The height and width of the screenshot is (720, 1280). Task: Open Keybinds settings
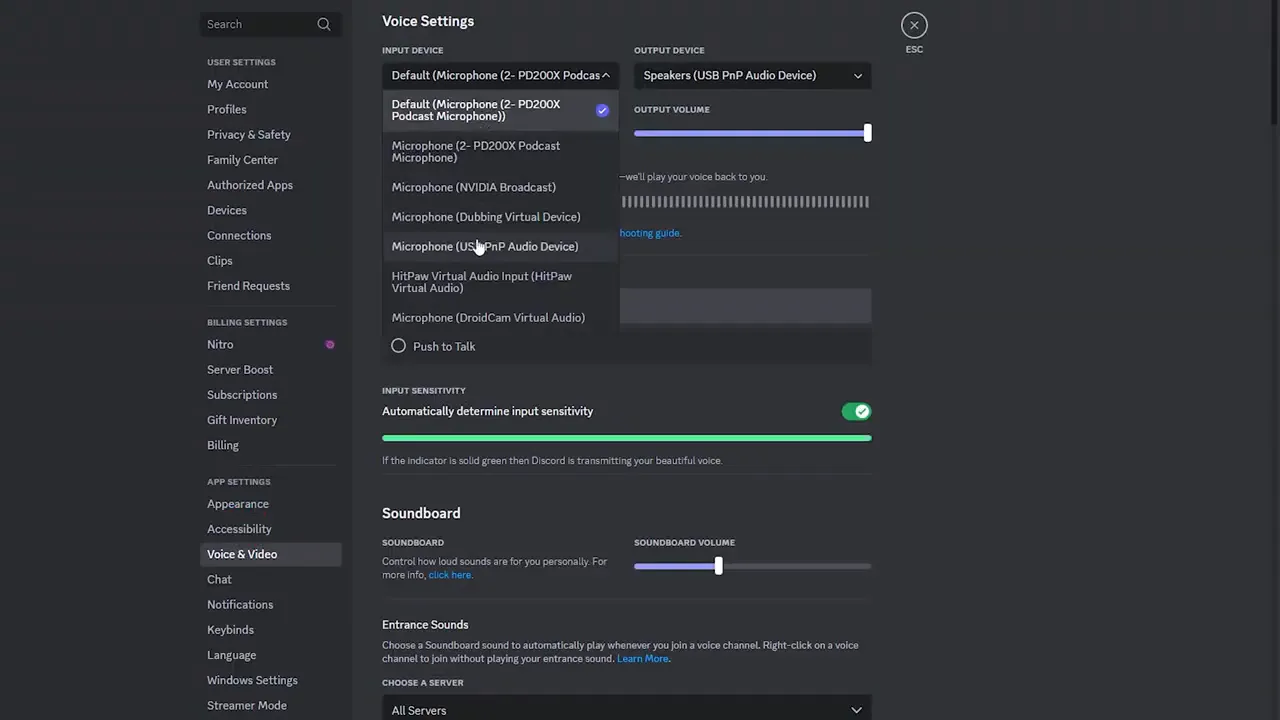(x=270, y=630)
